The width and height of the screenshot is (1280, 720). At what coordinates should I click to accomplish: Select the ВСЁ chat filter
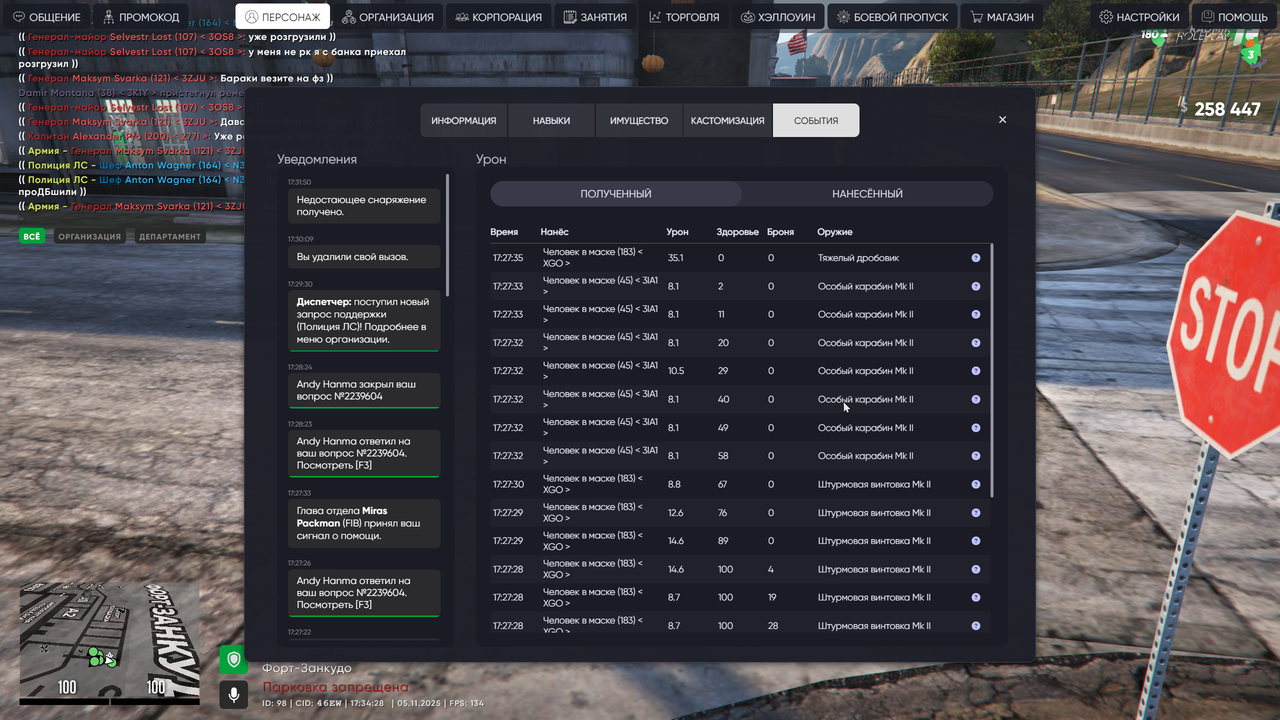(32, 237)
